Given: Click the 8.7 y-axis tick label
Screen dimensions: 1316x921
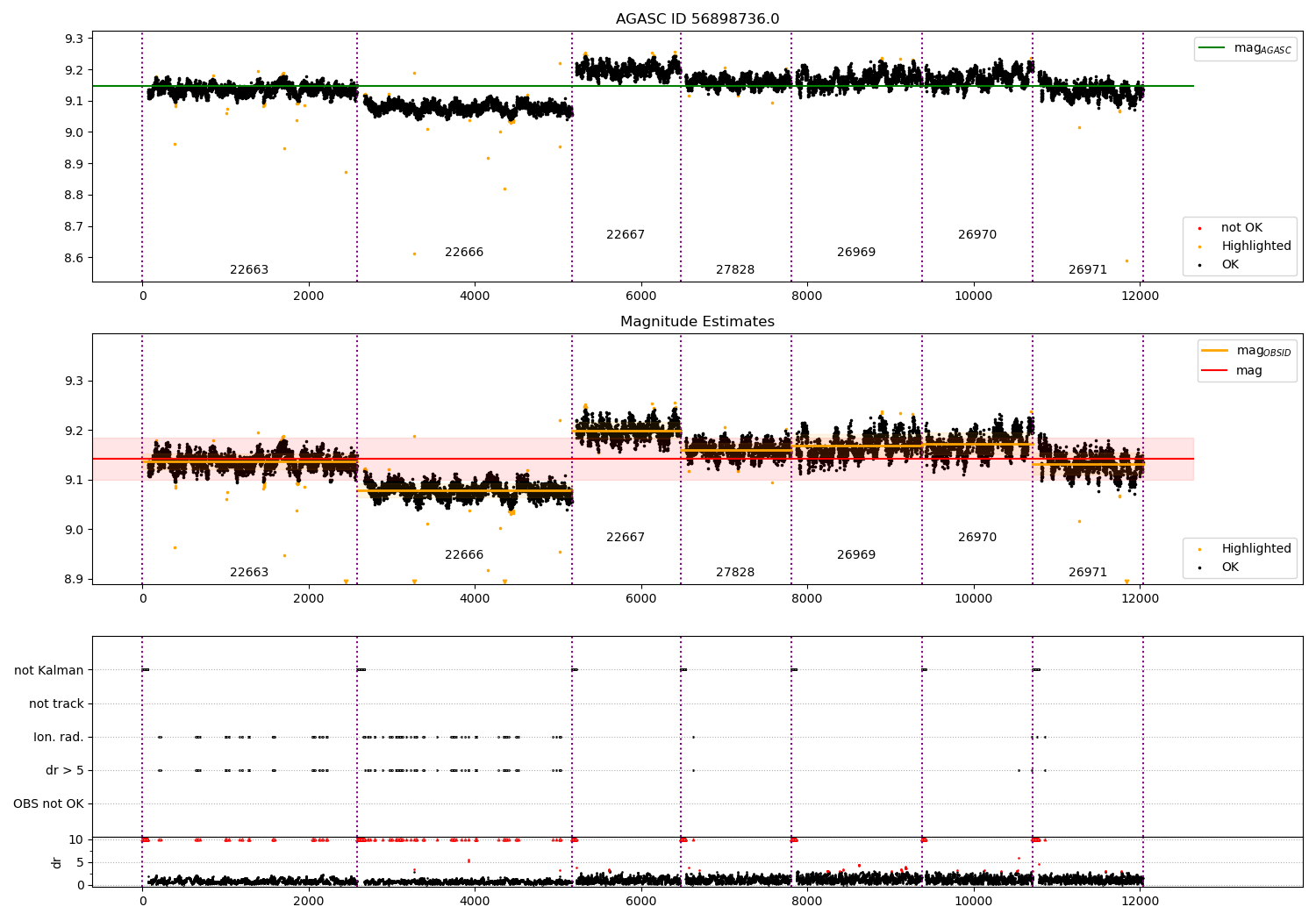Looking at the screenshot, I should pyautogui.click(x=74, y=226).
